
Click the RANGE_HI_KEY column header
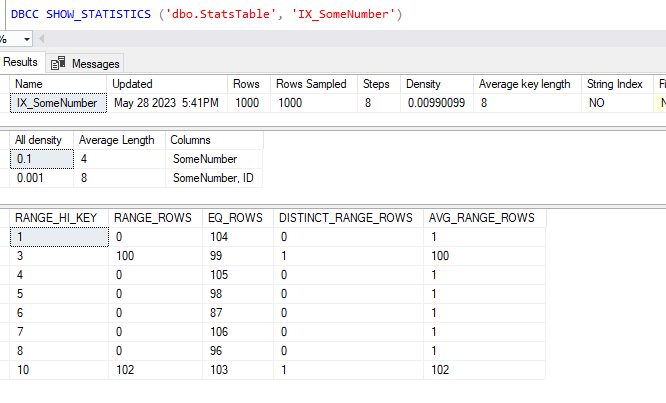coord(55,217)
